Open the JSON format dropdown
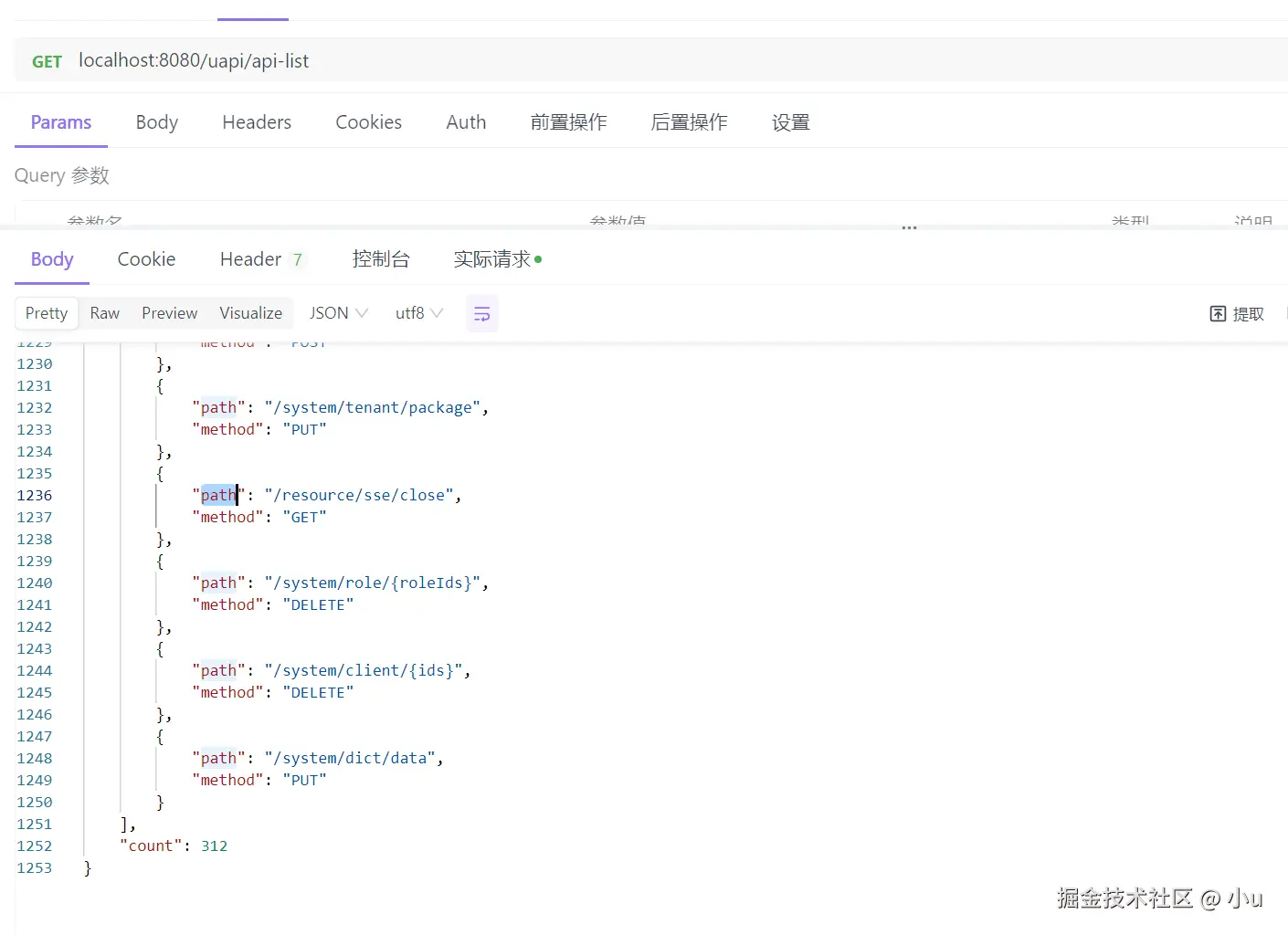Screen dimensions: 1288x935 coord(338,313)
